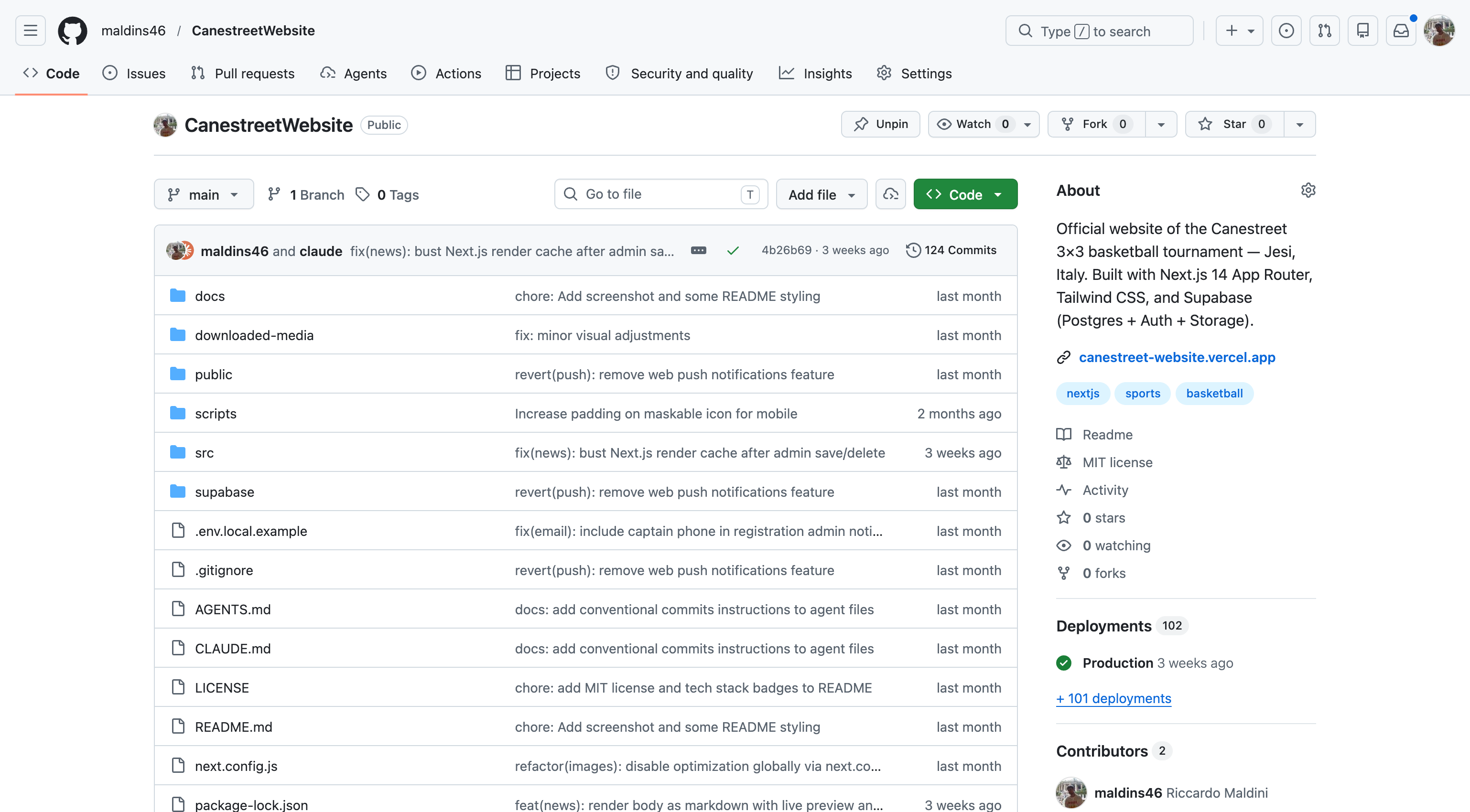Open the Add file dropdown

(822, 194)
